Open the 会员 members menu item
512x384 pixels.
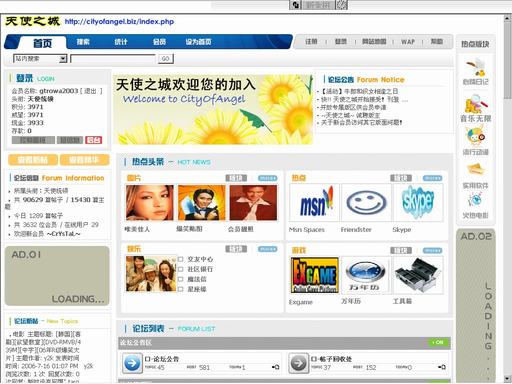[x=159, y=42]
